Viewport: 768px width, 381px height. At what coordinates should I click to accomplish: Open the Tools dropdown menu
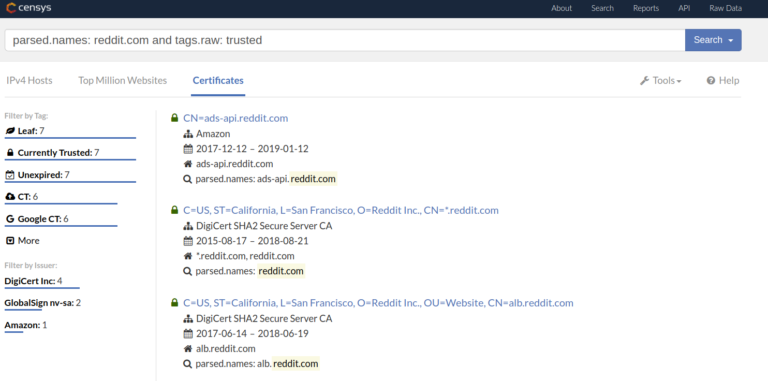click(661, 81)
